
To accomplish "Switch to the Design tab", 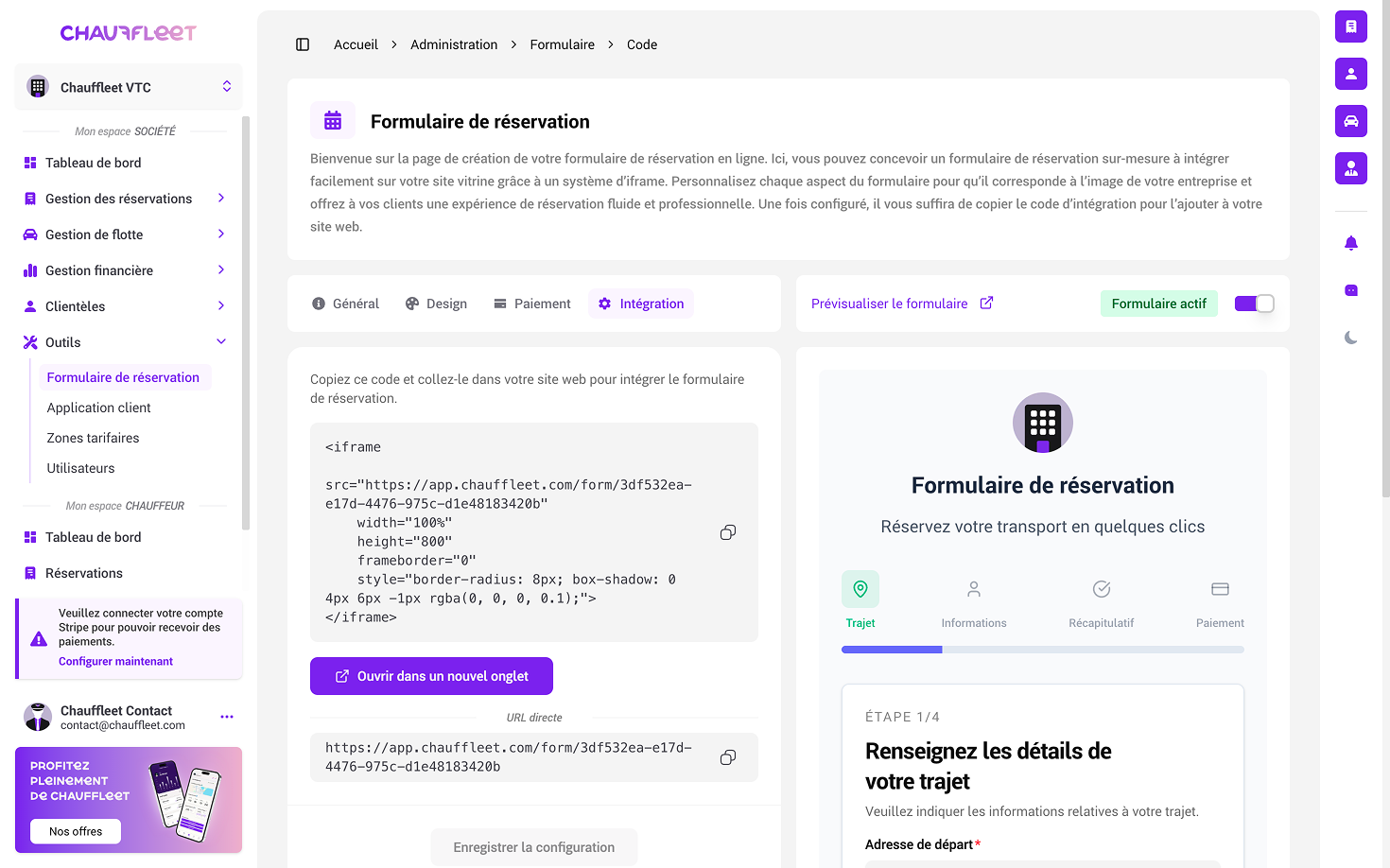I will 436,304.
